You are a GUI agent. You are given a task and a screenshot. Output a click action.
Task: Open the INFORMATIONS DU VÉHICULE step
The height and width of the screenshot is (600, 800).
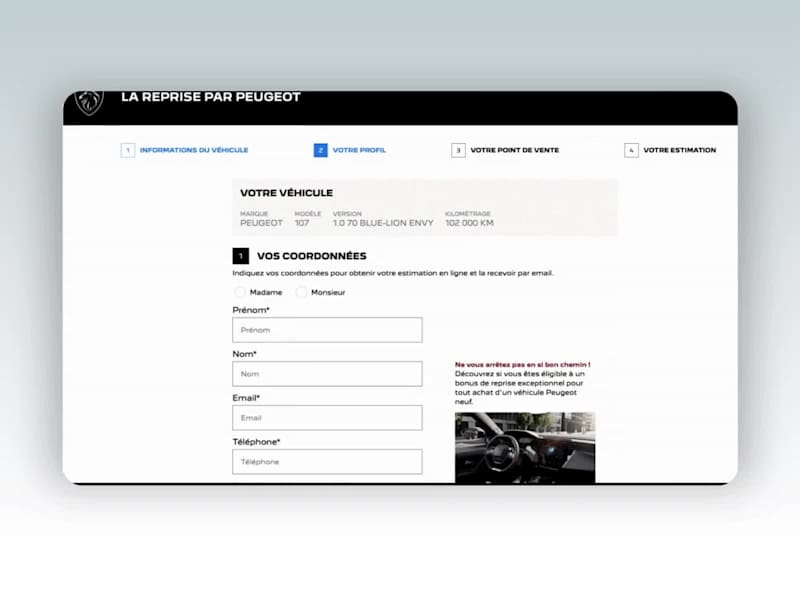pos(192,150)
